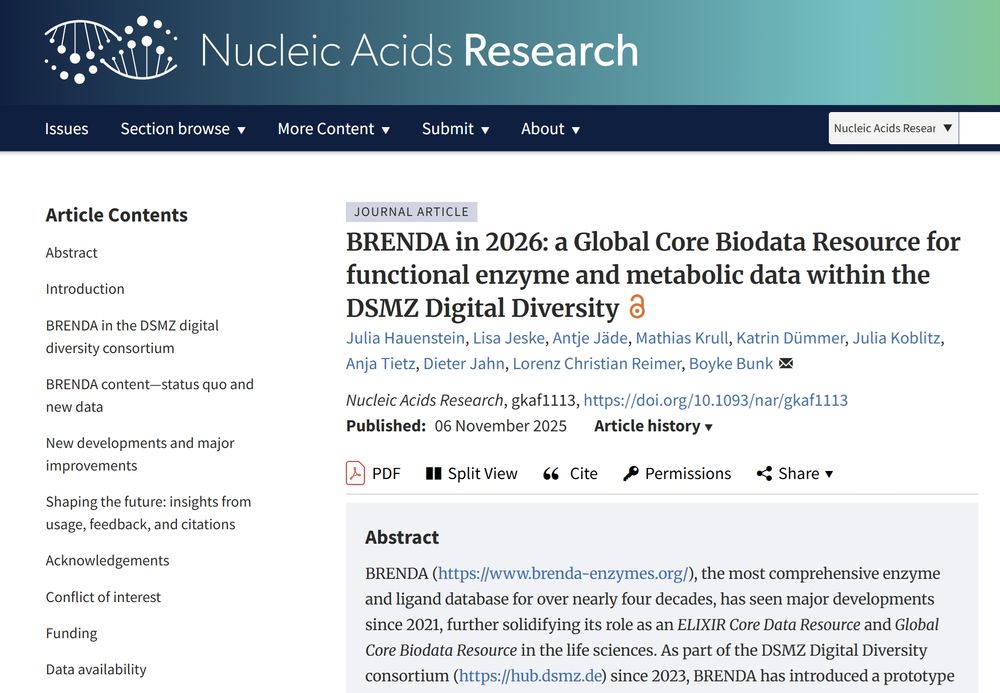Open the Submit dropdown menu

click(455, 129)
